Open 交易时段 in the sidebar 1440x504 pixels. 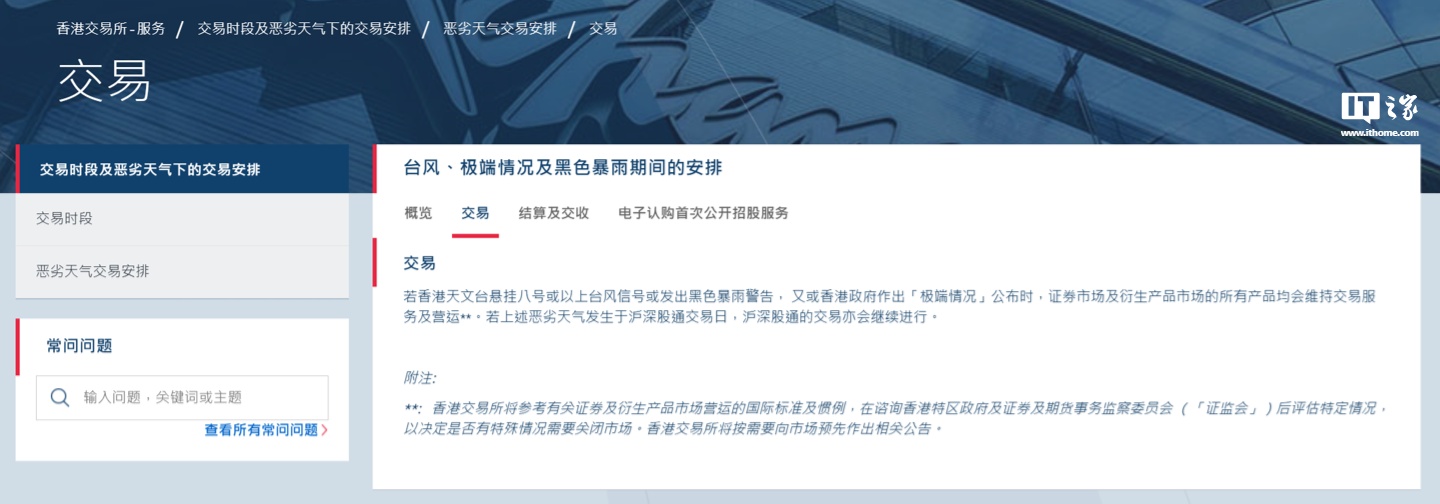tap(182, 218)
